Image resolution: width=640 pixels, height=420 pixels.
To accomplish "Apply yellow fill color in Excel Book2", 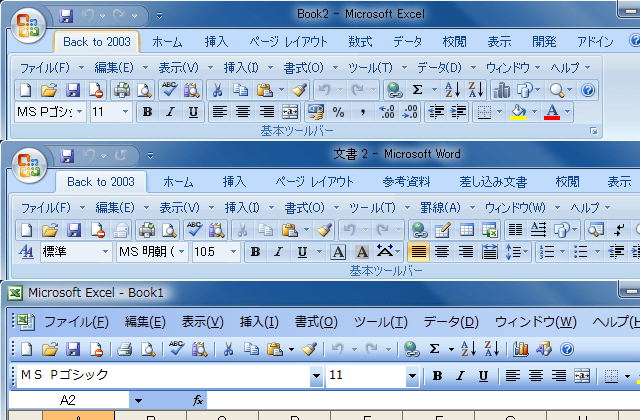I will [x=518, y=112].
